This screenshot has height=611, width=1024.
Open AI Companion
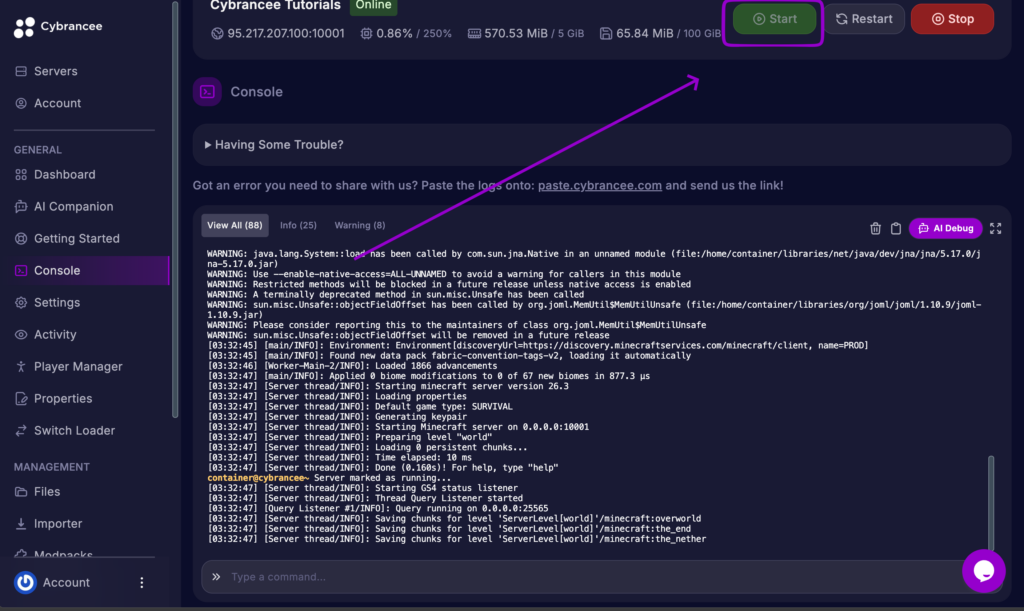pos(73,206)
